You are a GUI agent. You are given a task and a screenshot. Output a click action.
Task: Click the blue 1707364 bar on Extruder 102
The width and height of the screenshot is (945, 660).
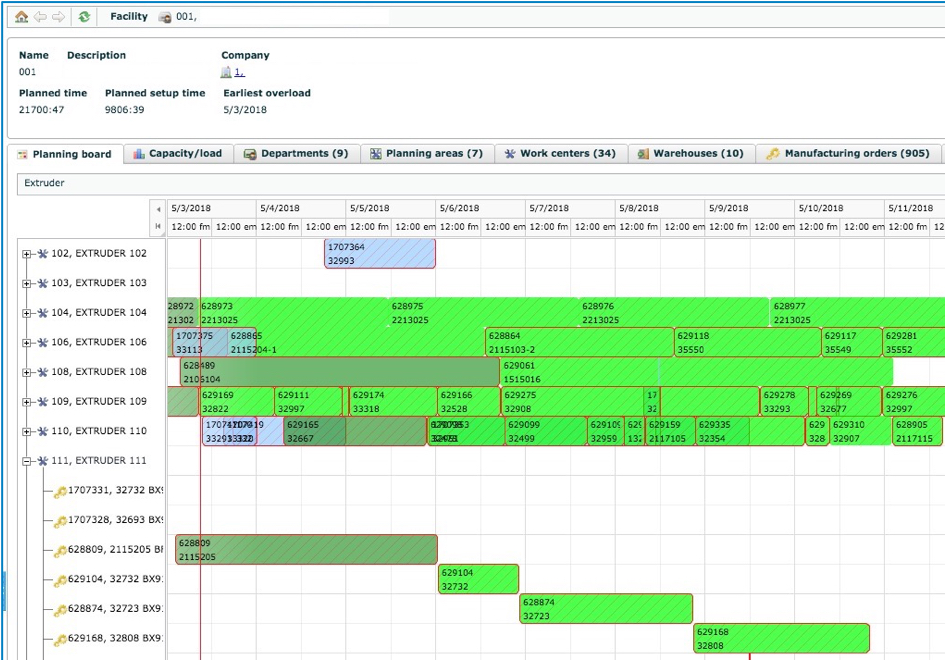click(x=380, y=254)
